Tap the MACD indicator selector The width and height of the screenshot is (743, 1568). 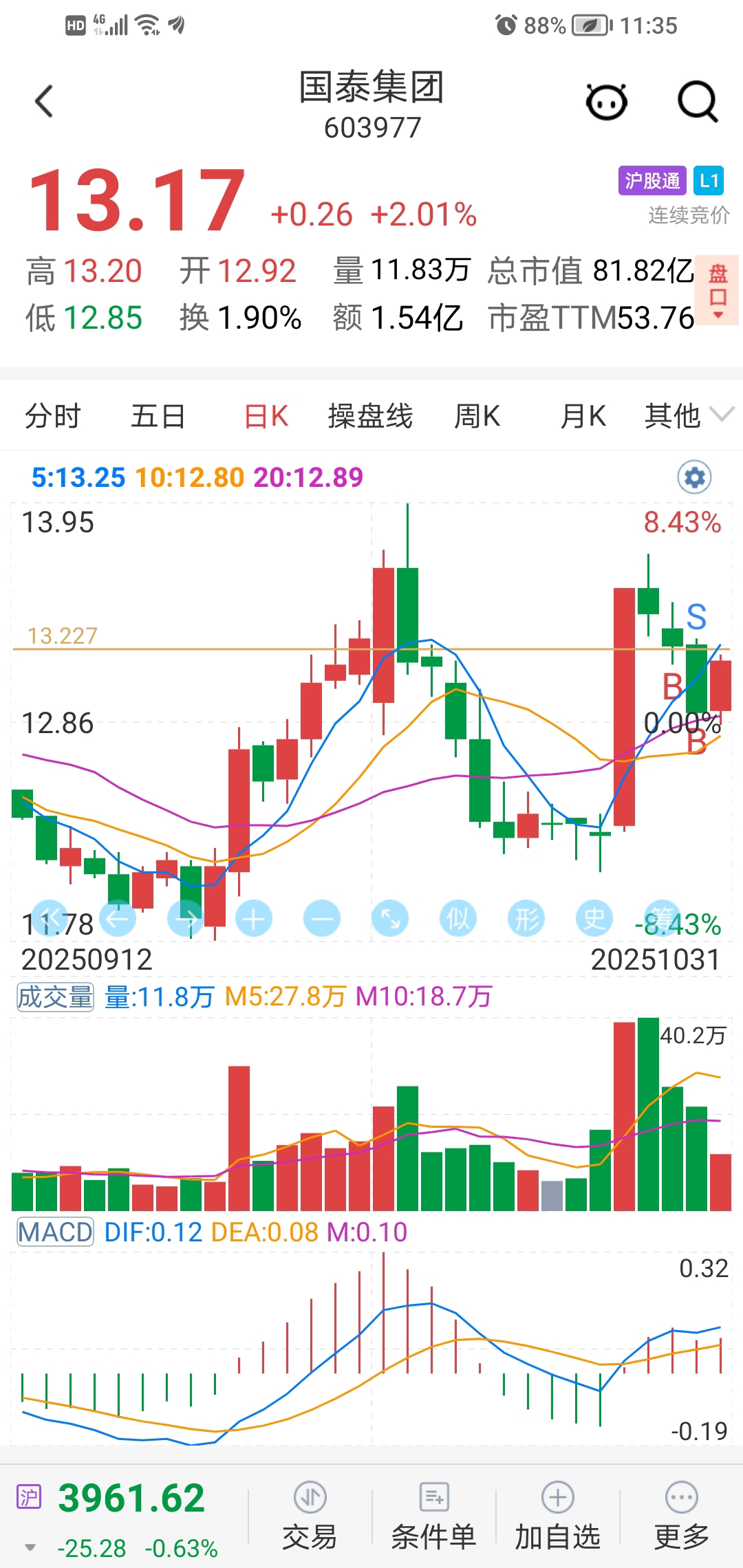[55, 1232]
